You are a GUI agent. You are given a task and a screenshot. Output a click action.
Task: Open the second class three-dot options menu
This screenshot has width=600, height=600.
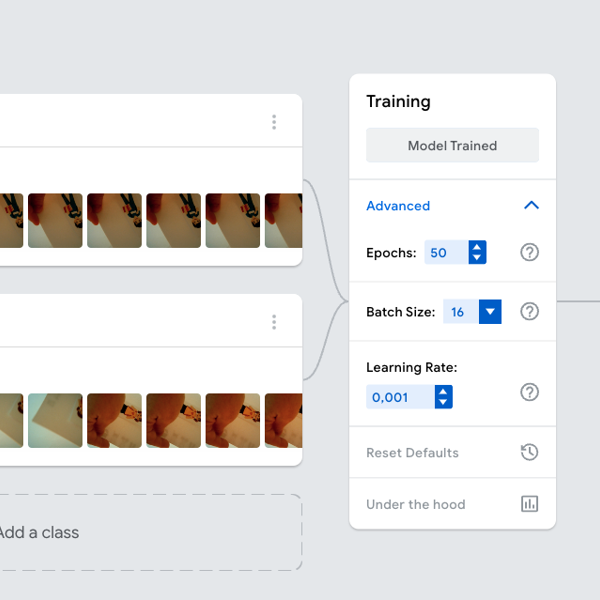click(274, 322)
